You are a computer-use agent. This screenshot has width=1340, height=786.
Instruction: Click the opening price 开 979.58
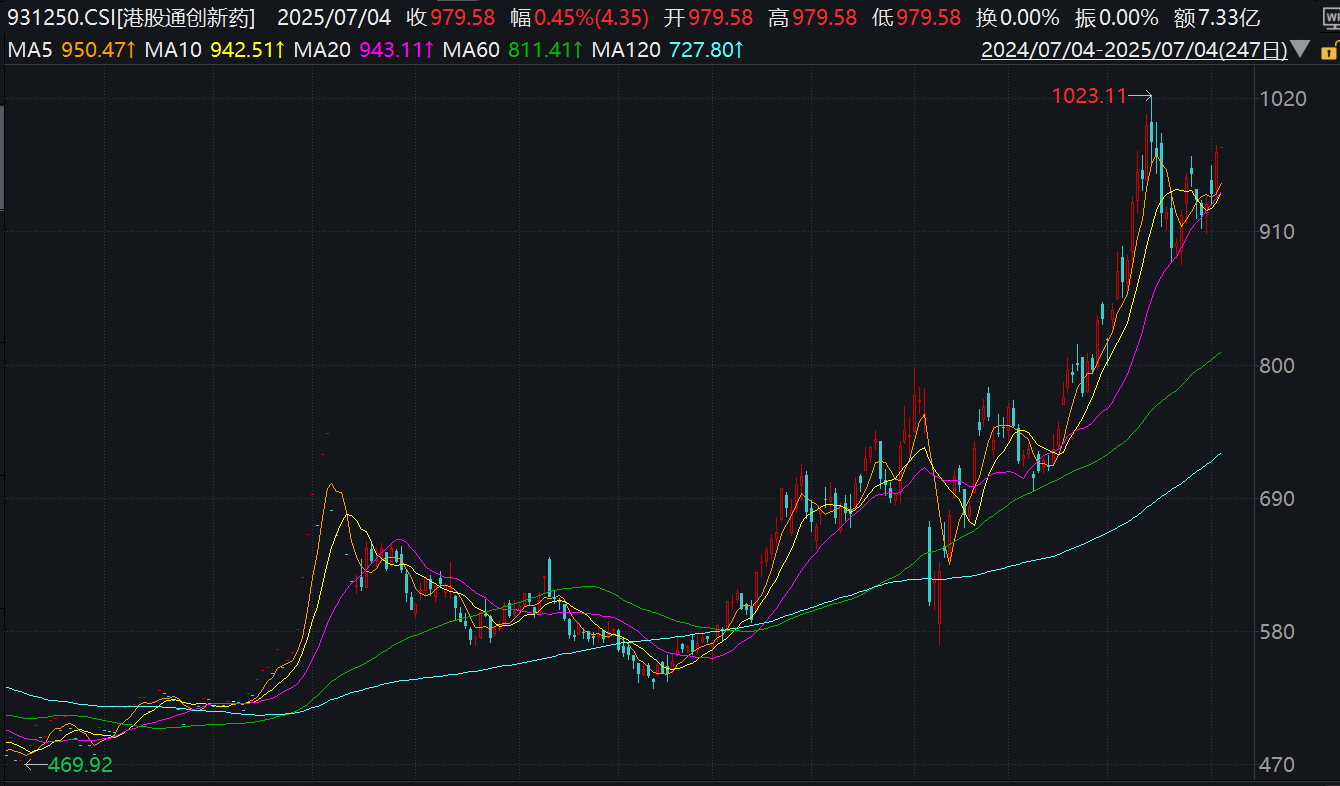[708, 17]
